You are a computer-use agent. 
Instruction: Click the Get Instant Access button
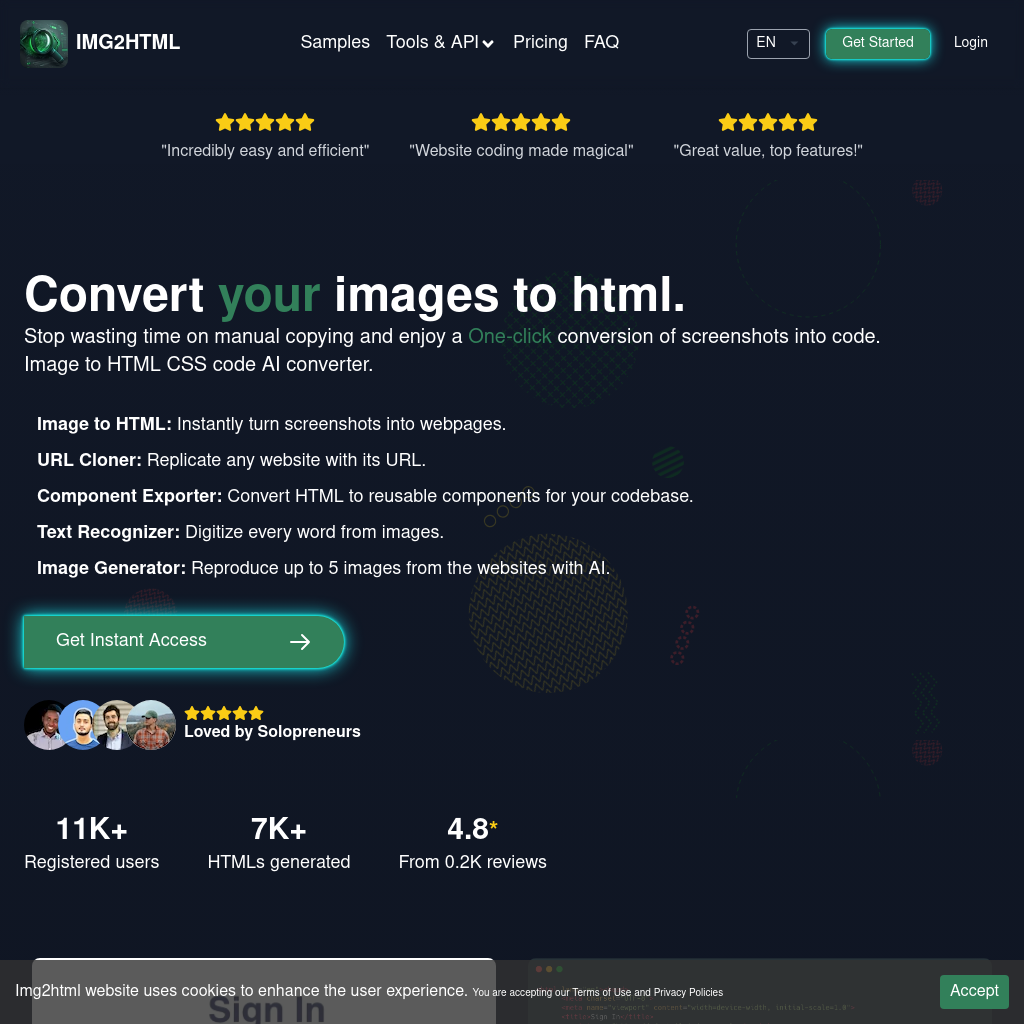184,641
